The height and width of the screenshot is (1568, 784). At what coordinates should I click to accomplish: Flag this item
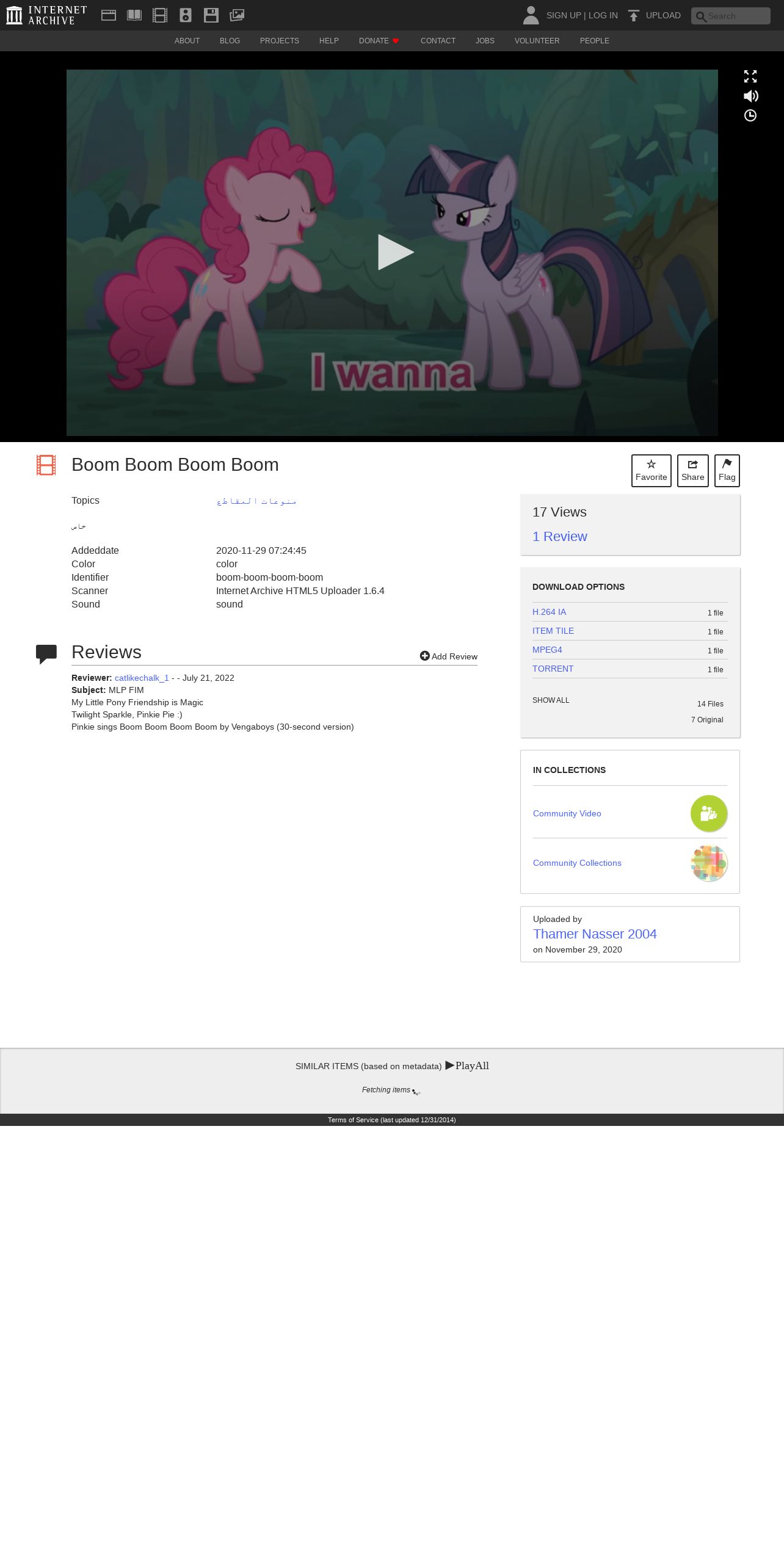pos(727,471)
